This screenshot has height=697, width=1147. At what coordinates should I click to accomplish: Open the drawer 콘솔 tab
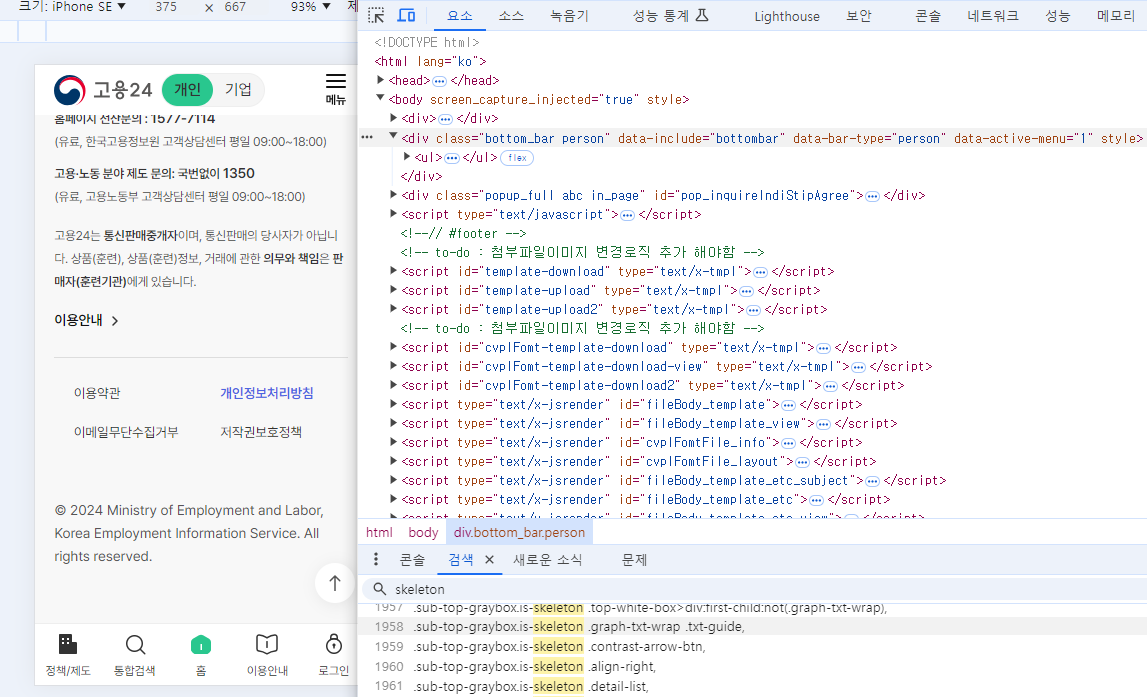click(x=412, y=560)
